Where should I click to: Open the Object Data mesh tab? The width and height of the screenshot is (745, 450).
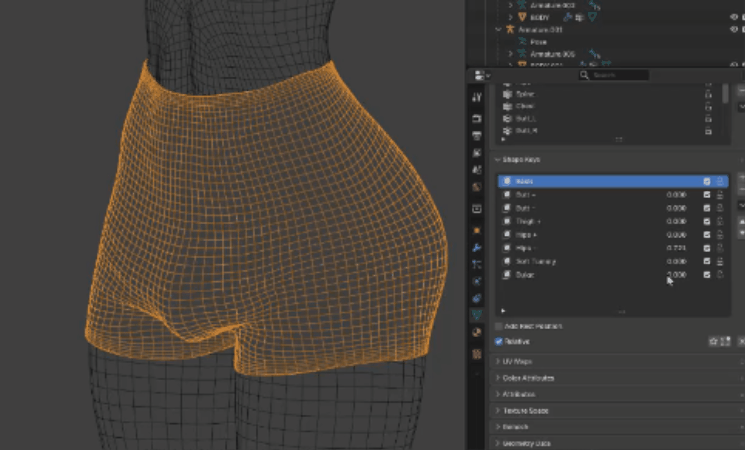tap(477, 315)
